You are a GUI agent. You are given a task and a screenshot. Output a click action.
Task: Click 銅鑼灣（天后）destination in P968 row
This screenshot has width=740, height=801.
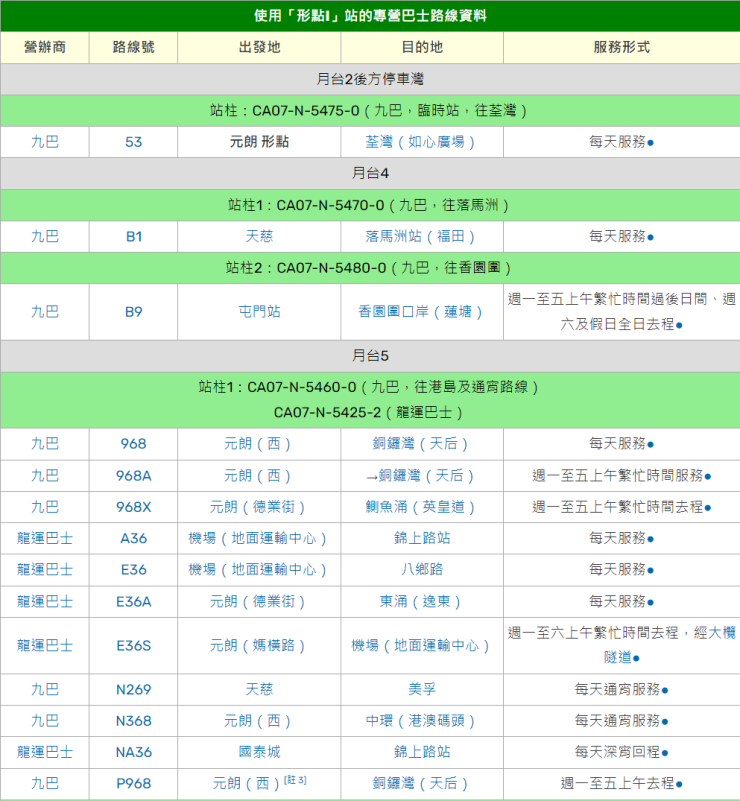tap(421, 783)
